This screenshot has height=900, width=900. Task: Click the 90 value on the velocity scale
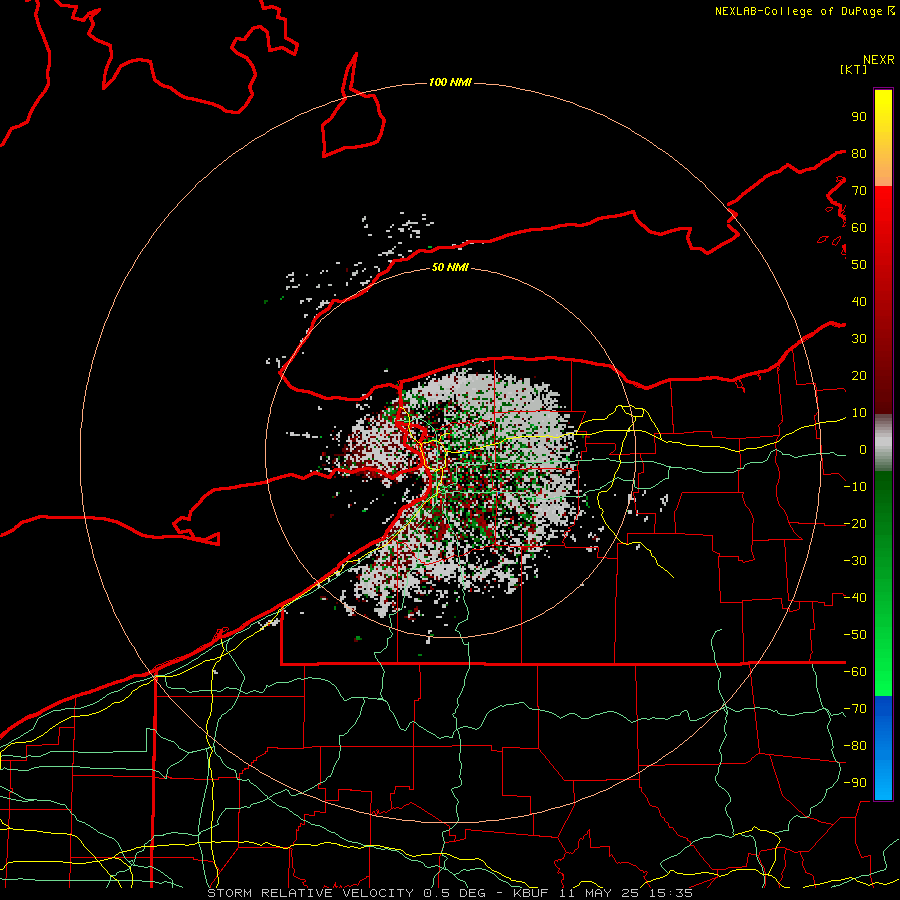pyautogui.click(x=859, y=117)
